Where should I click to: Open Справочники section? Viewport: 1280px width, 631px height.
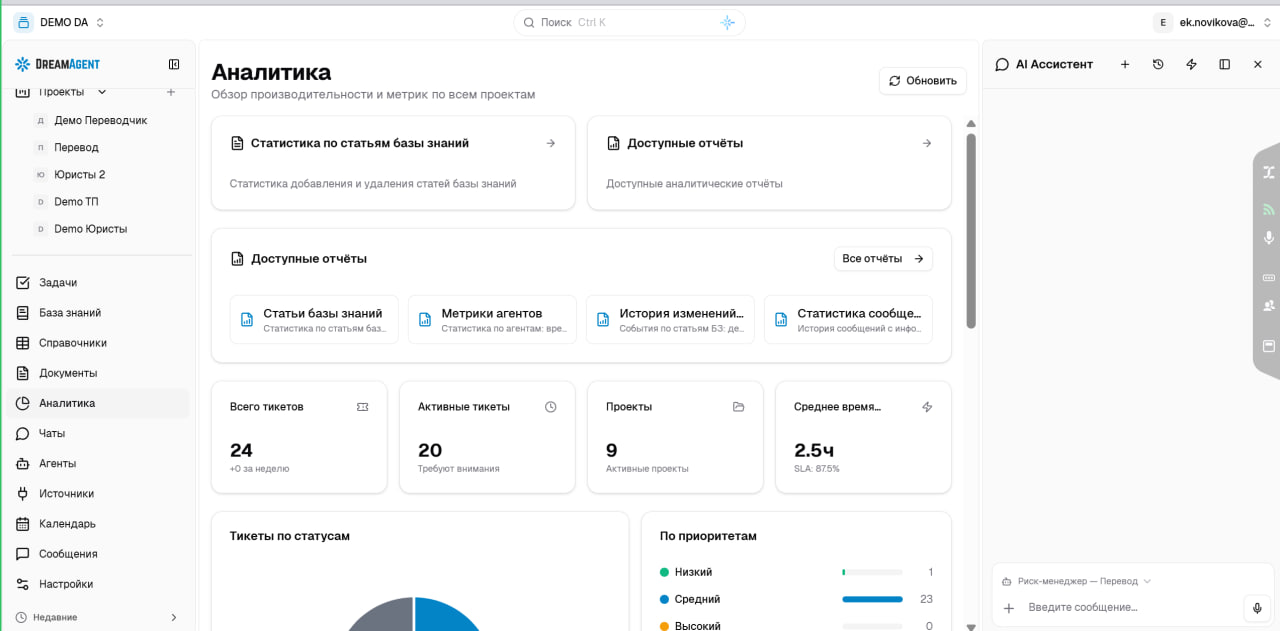tap(98, 343)
